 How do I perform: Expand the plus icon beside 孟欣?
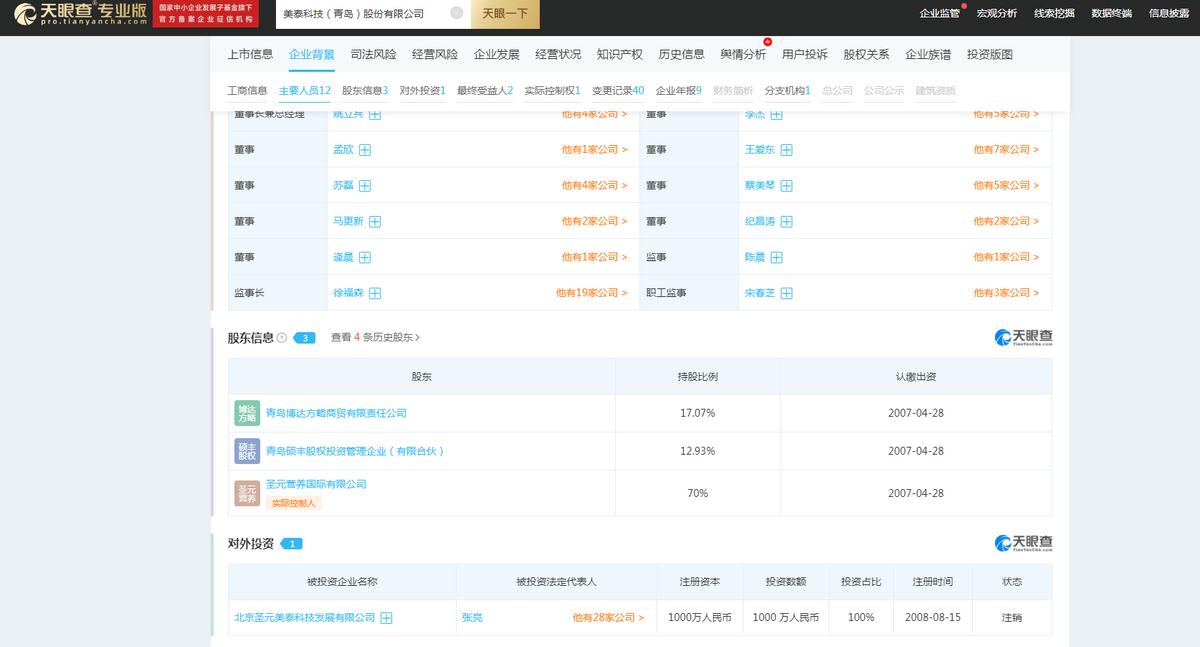pyautogui.click(x=365, y=149)
